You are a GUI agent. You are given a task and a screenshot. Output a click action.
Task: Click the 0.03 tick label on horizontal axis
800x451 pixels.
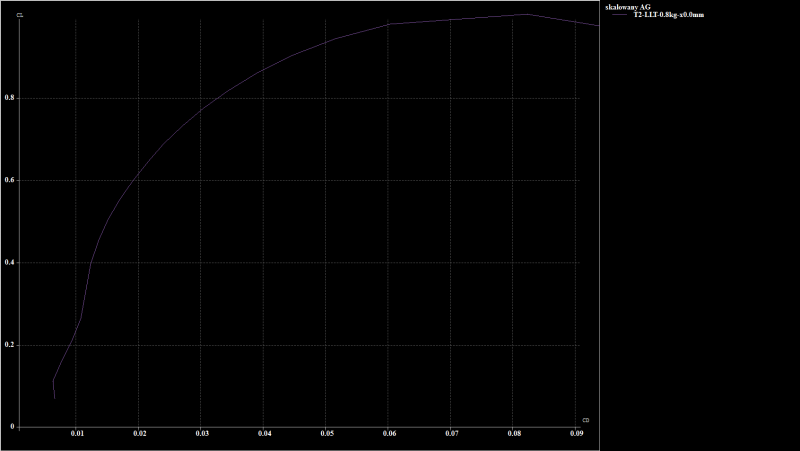click(x=202, y=434)
